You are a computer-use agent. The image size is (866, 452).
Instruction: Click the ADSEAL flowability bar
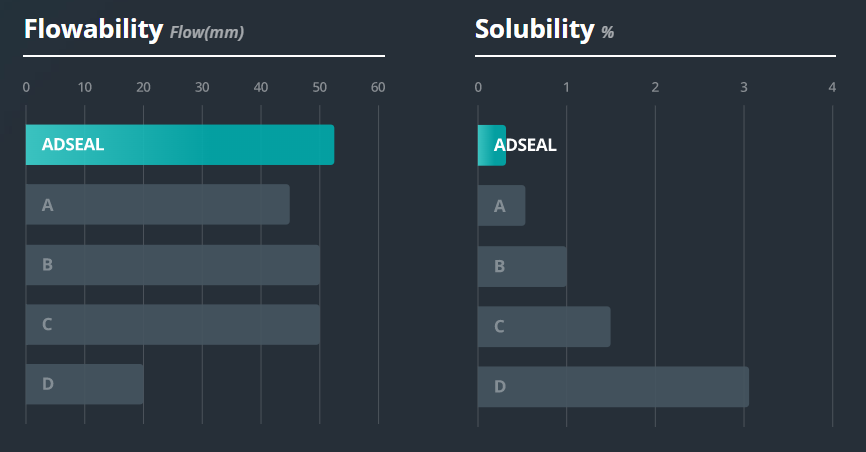point(180,145)
